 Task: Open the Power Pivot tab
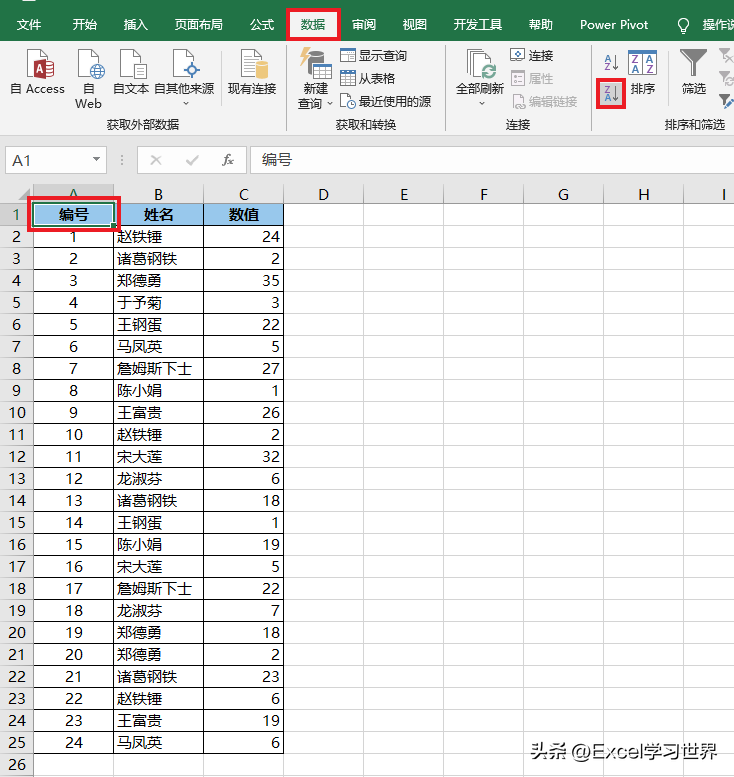point(614,25)
